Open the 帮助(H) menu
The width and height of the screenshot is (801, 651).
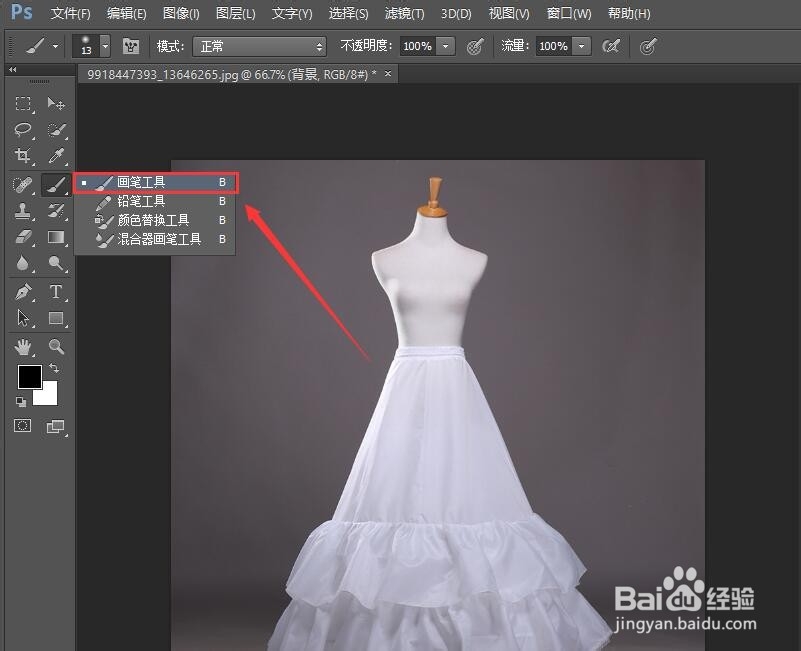629,13
